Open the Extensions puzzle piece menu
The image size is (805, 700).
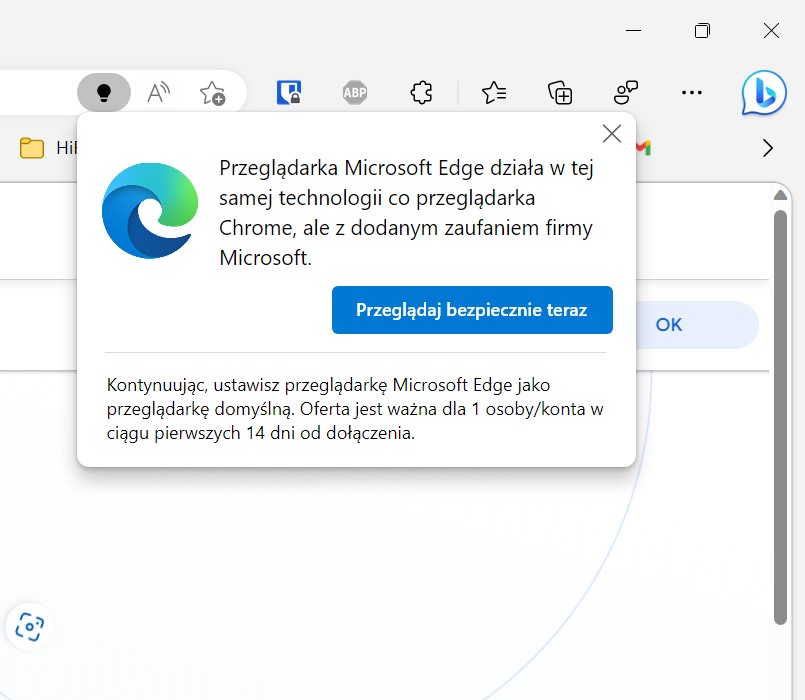pos(421,93)
